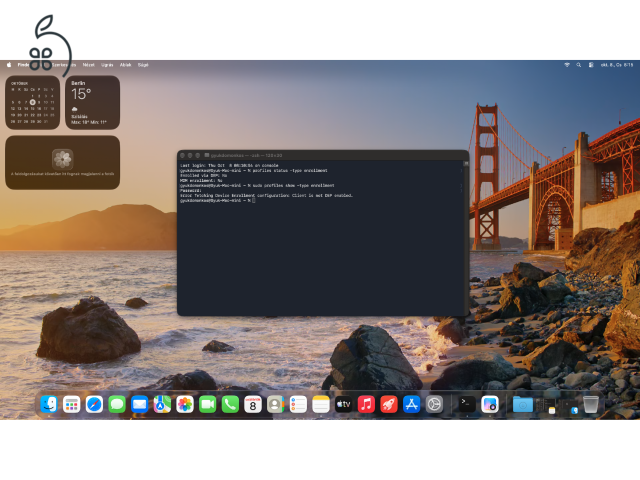
Task: Open Music app in dock
Action: click(366, 404)
